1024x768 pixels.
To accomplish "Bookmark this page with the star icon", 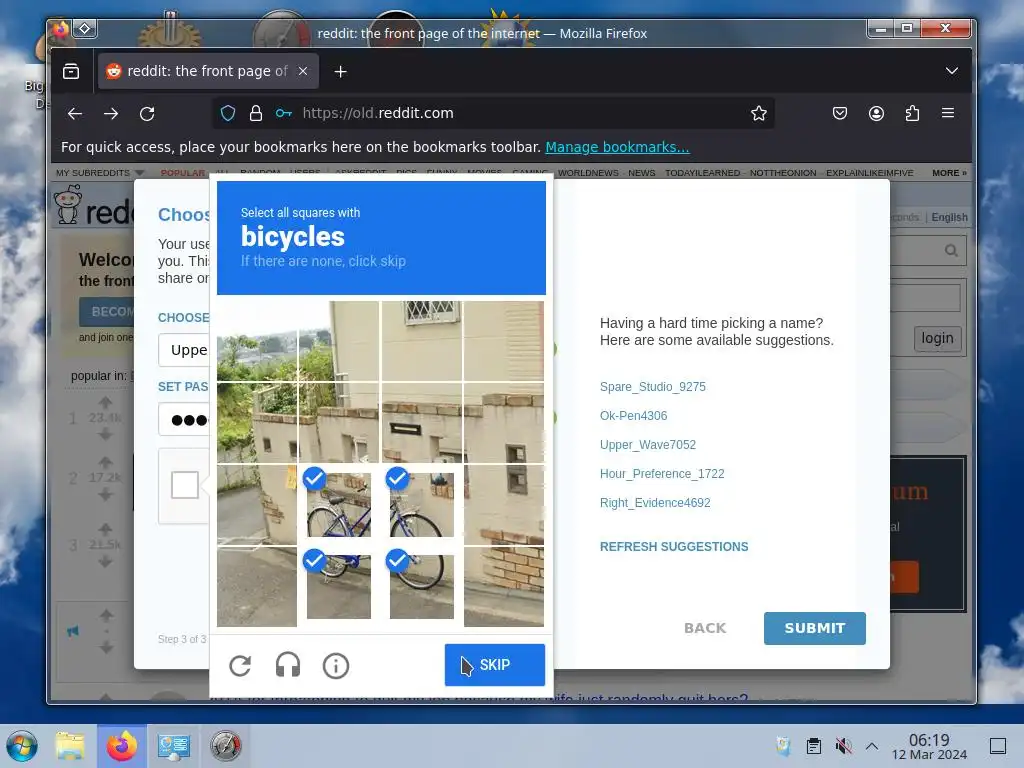I will 758,113.
